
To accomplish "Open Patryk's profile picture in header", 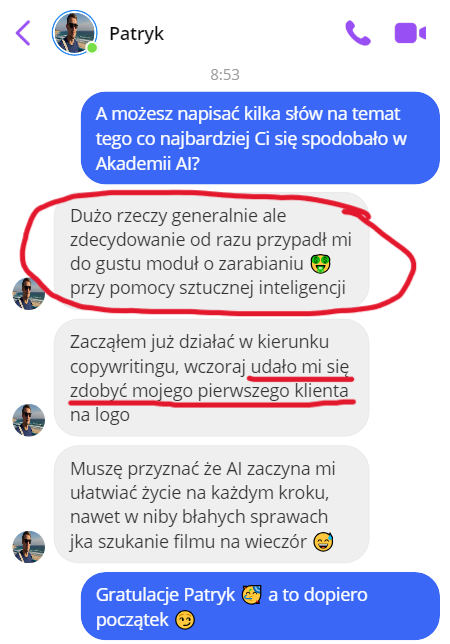I will click(74, 33).
